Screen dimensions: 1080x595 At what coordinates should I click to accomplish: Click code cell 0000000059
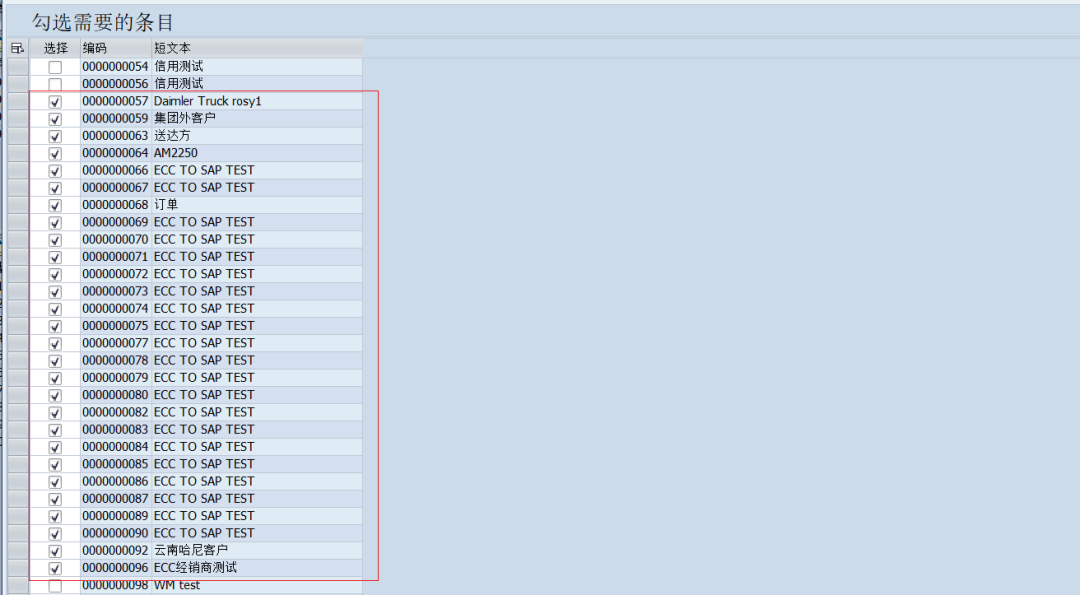pyautogui.click(x=115, y=118)
